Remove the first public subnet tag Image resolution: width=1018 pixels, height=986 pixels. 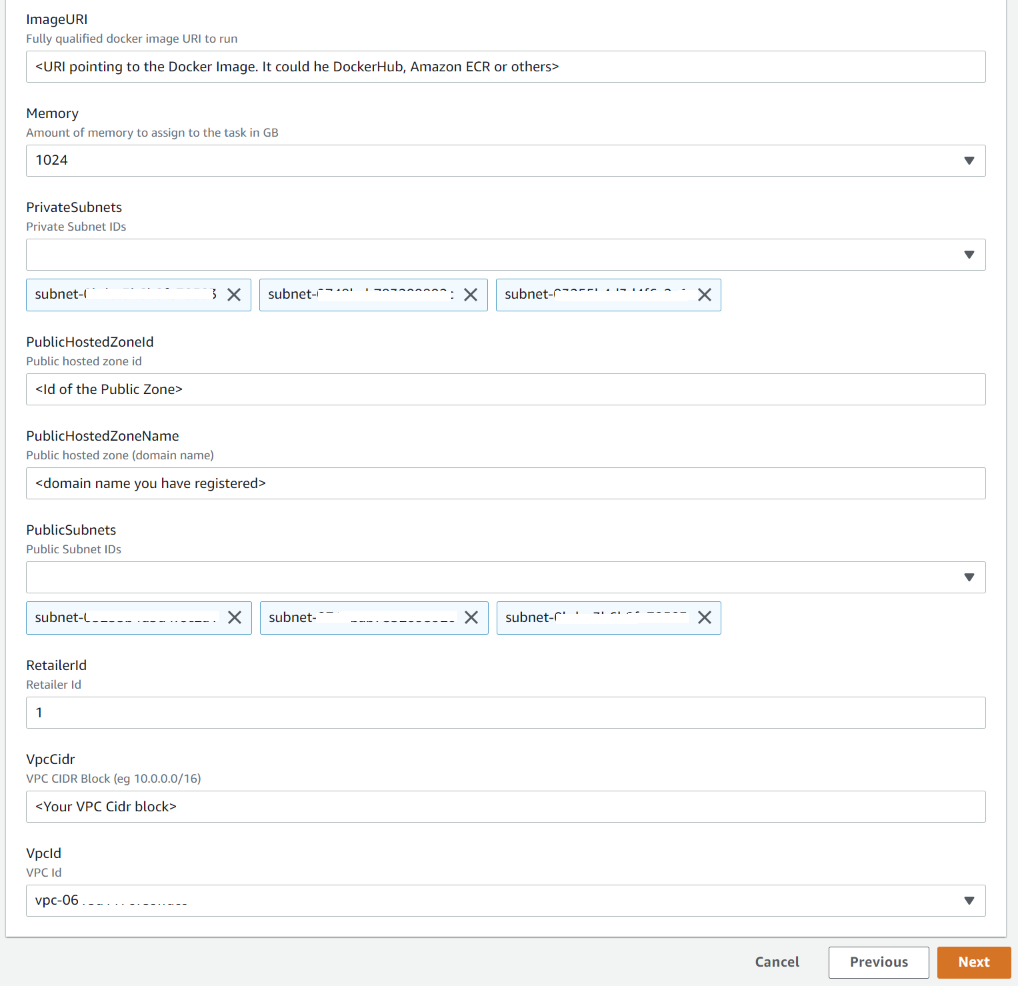(234, 618)
